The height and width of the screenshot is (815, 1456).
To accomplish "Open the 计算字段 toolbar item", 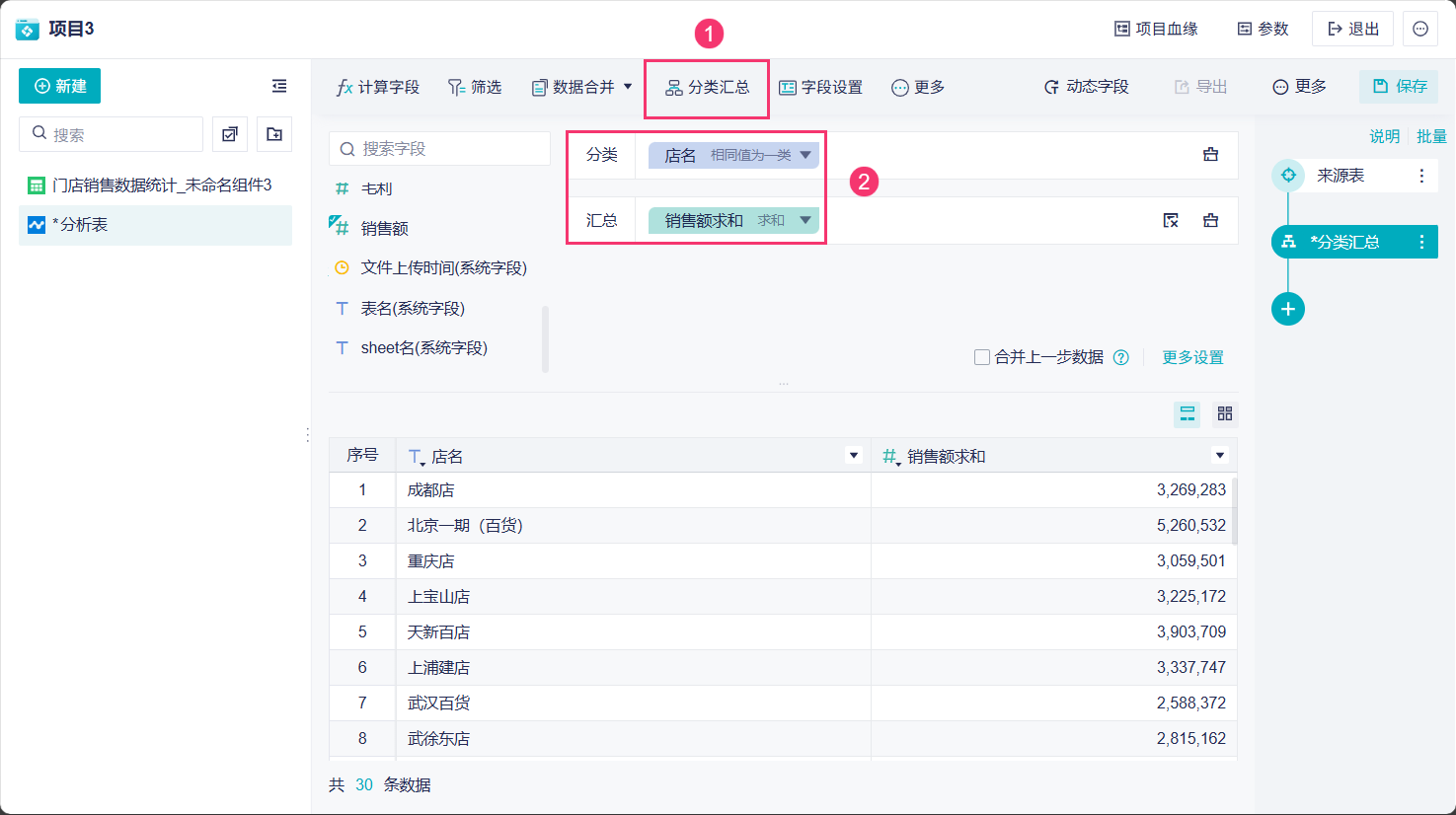I will click(378, 87).
